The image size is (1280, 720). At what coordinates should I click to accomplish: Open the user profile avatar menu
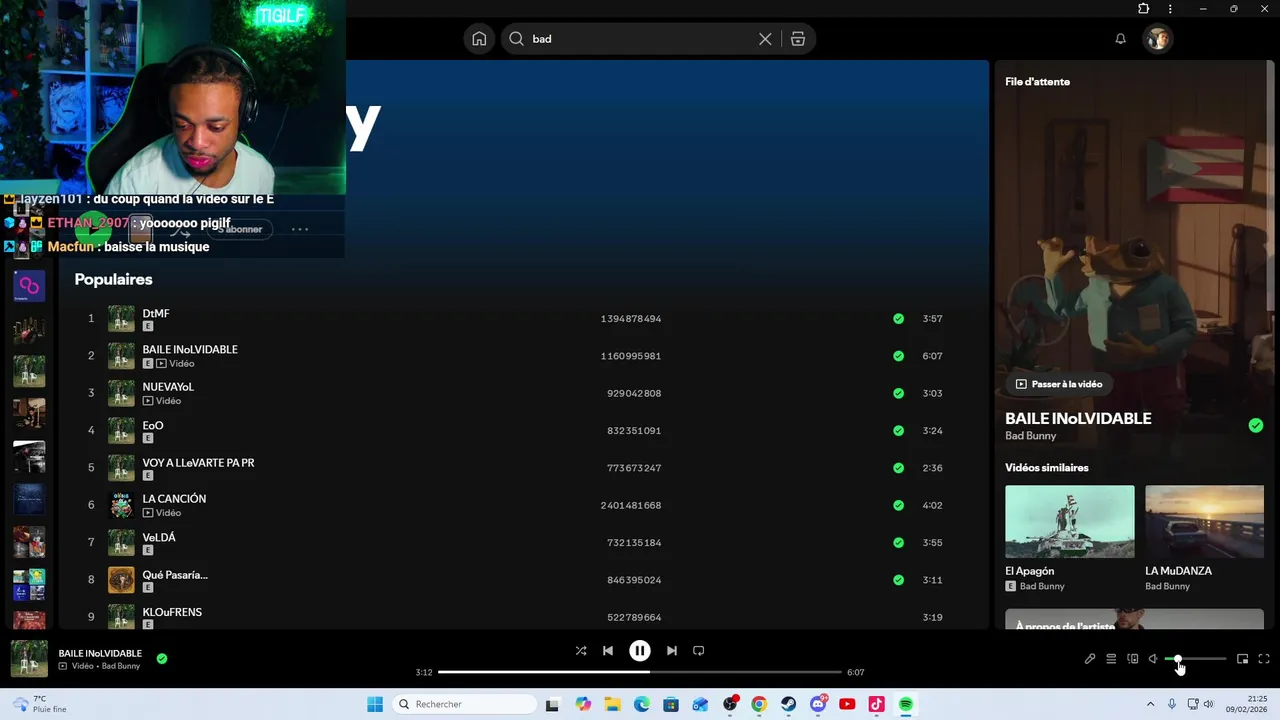1158,39
